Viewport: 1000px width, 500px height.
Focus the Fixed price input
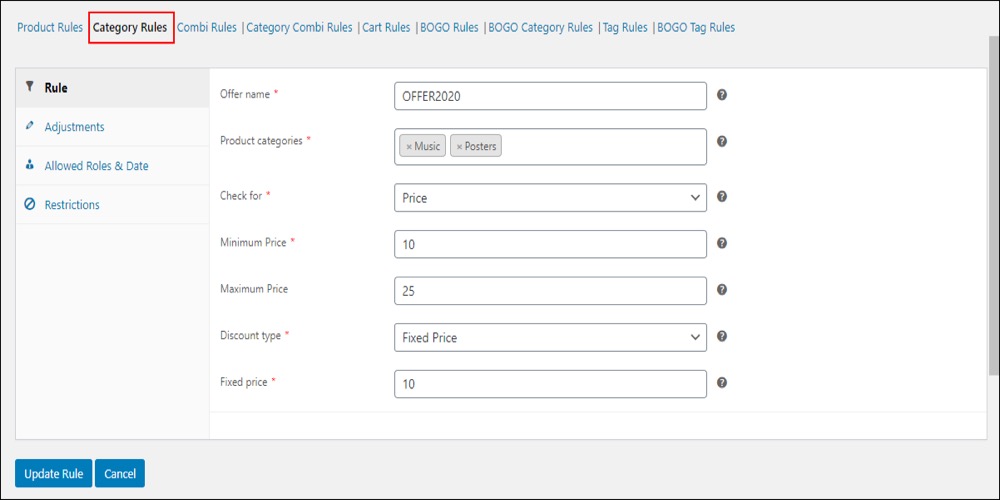pyautogui.click(x=550, y=384)
